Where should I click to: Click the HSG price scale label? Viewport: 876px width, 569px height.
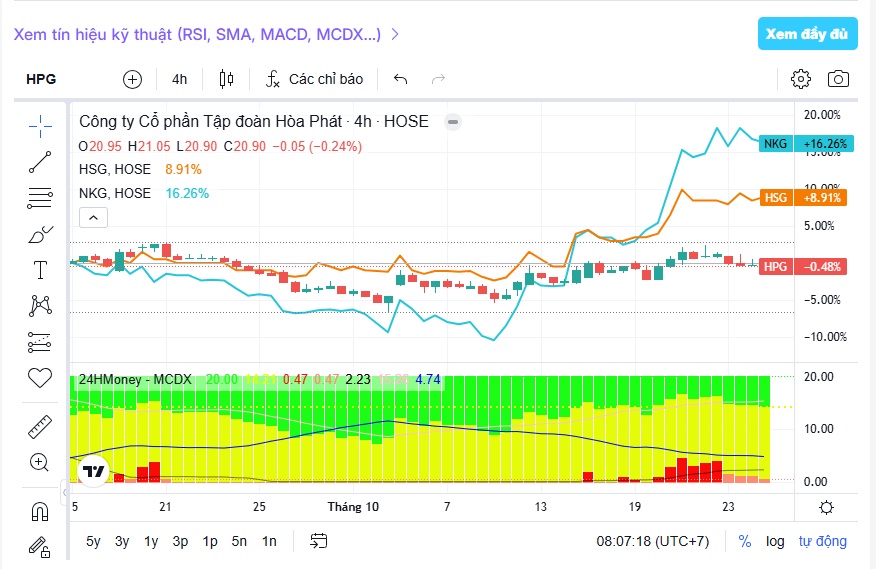(803, 198)
